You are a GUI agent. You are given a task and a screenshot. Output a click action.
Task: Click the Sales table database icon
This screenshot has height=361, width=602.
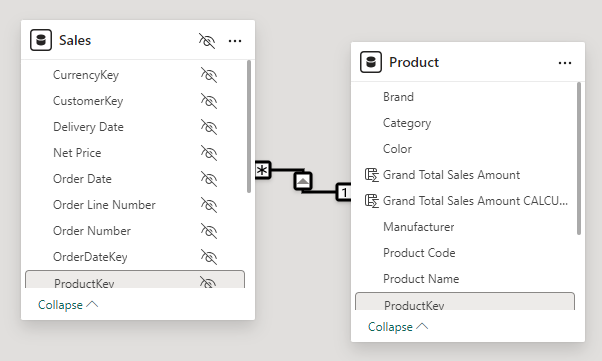click(x=41, y=40)
